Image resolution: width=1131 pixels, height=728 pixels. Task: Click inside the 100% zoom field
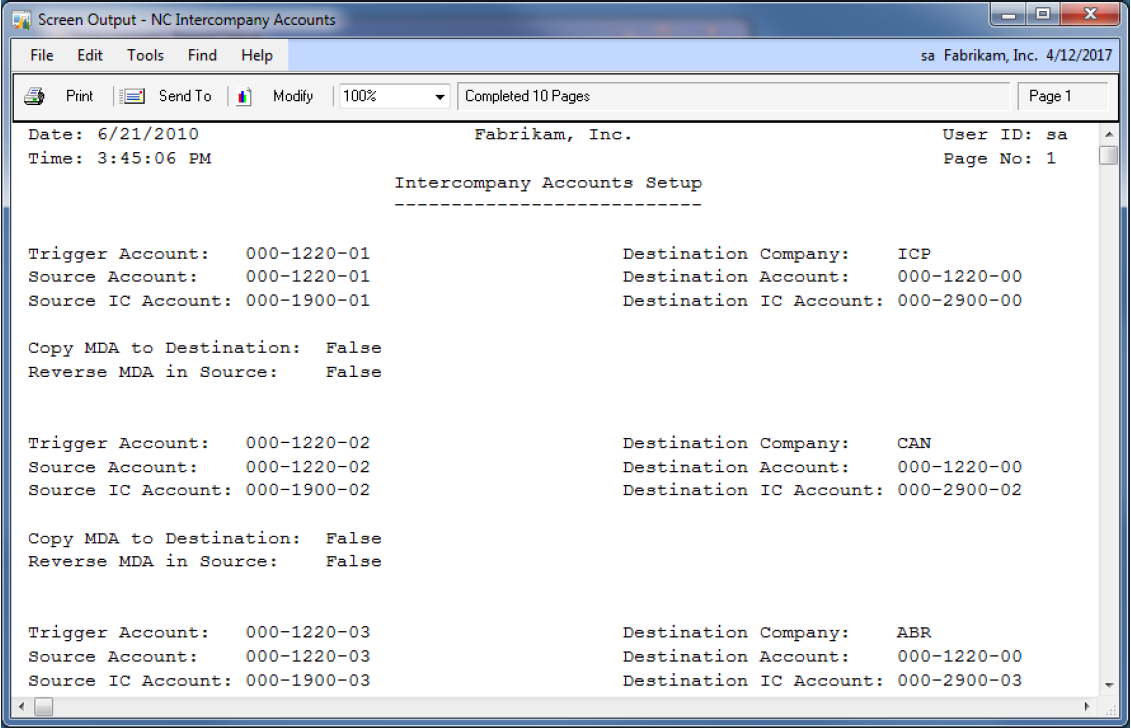click(385, 97)
